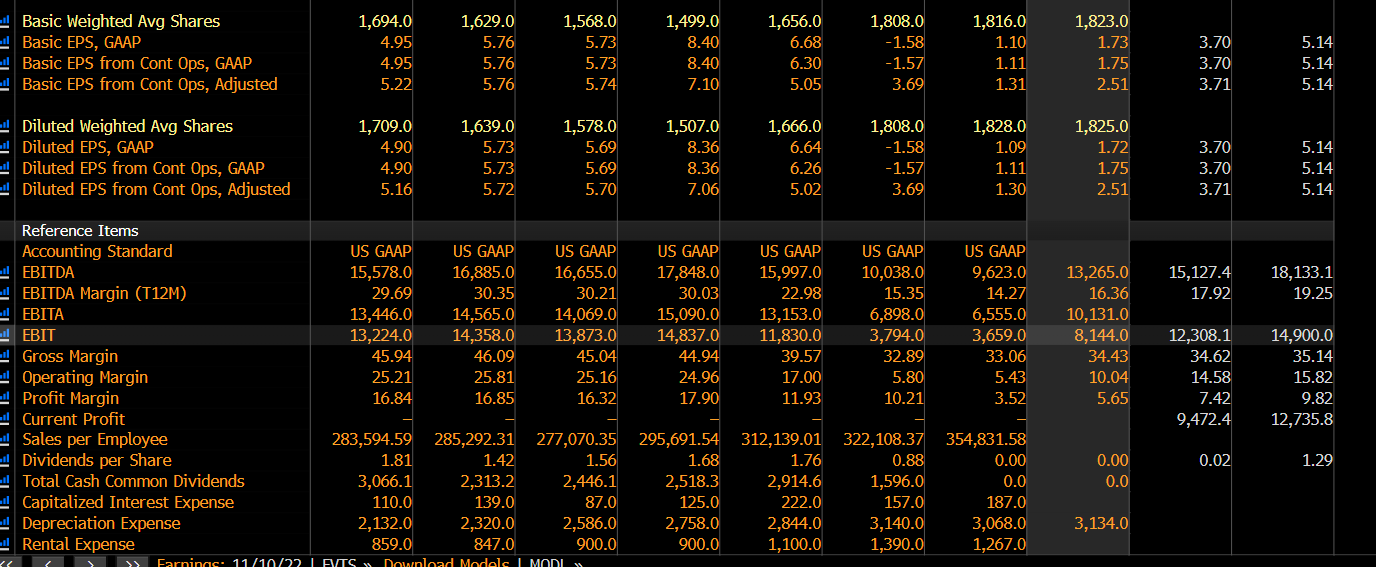Click chart icon beside Dividends per Share

(x=5, y=460)
